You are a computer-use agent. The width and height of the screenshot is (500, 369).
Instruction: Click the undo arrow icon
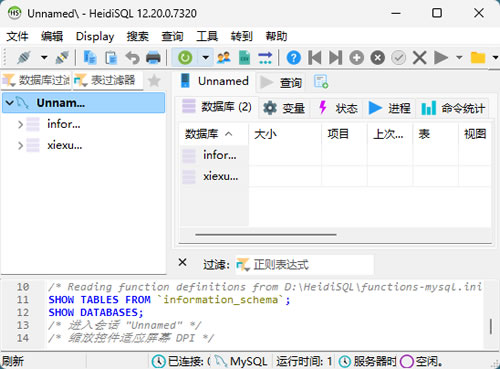point(132,58)
